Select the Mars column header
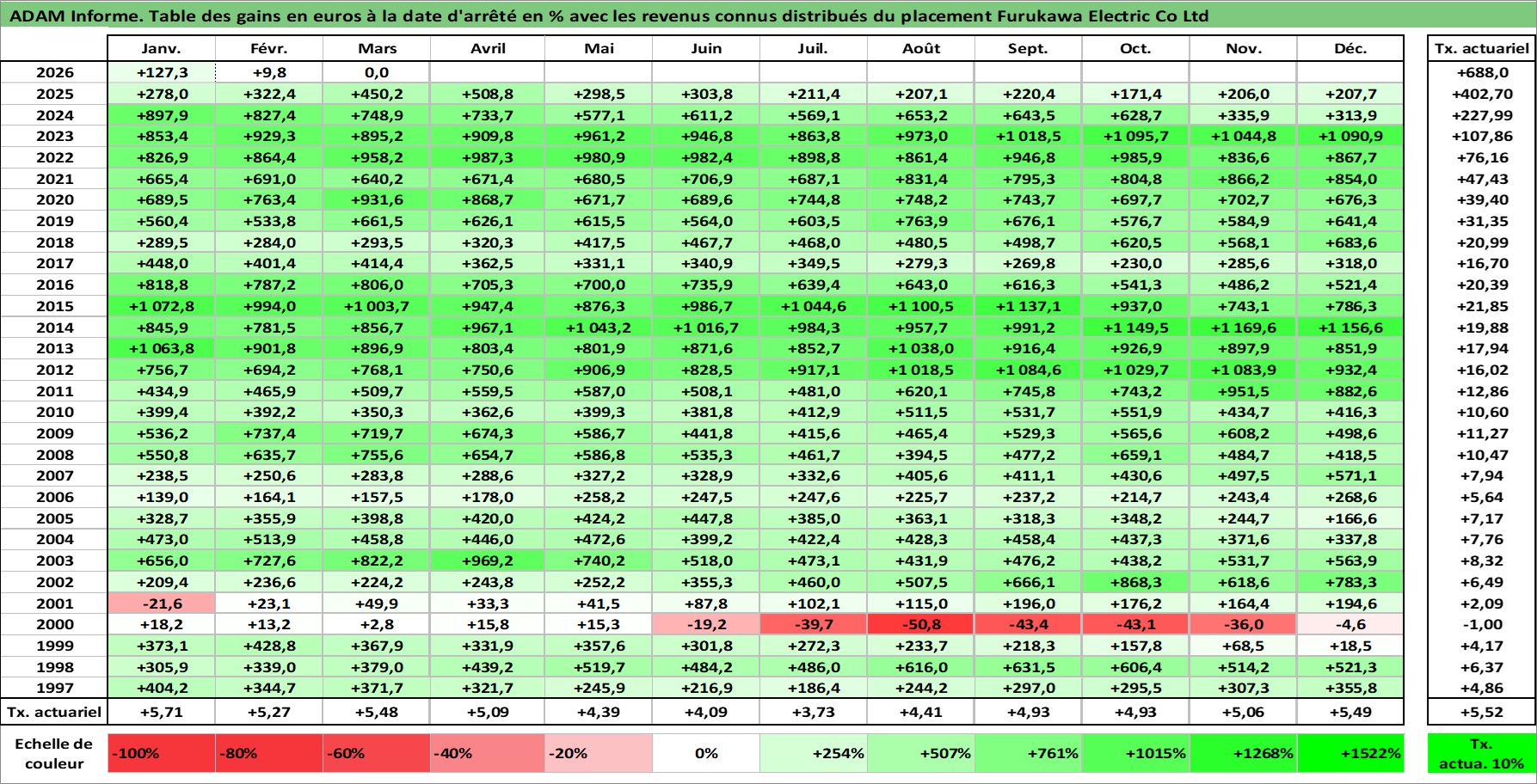 377,48
